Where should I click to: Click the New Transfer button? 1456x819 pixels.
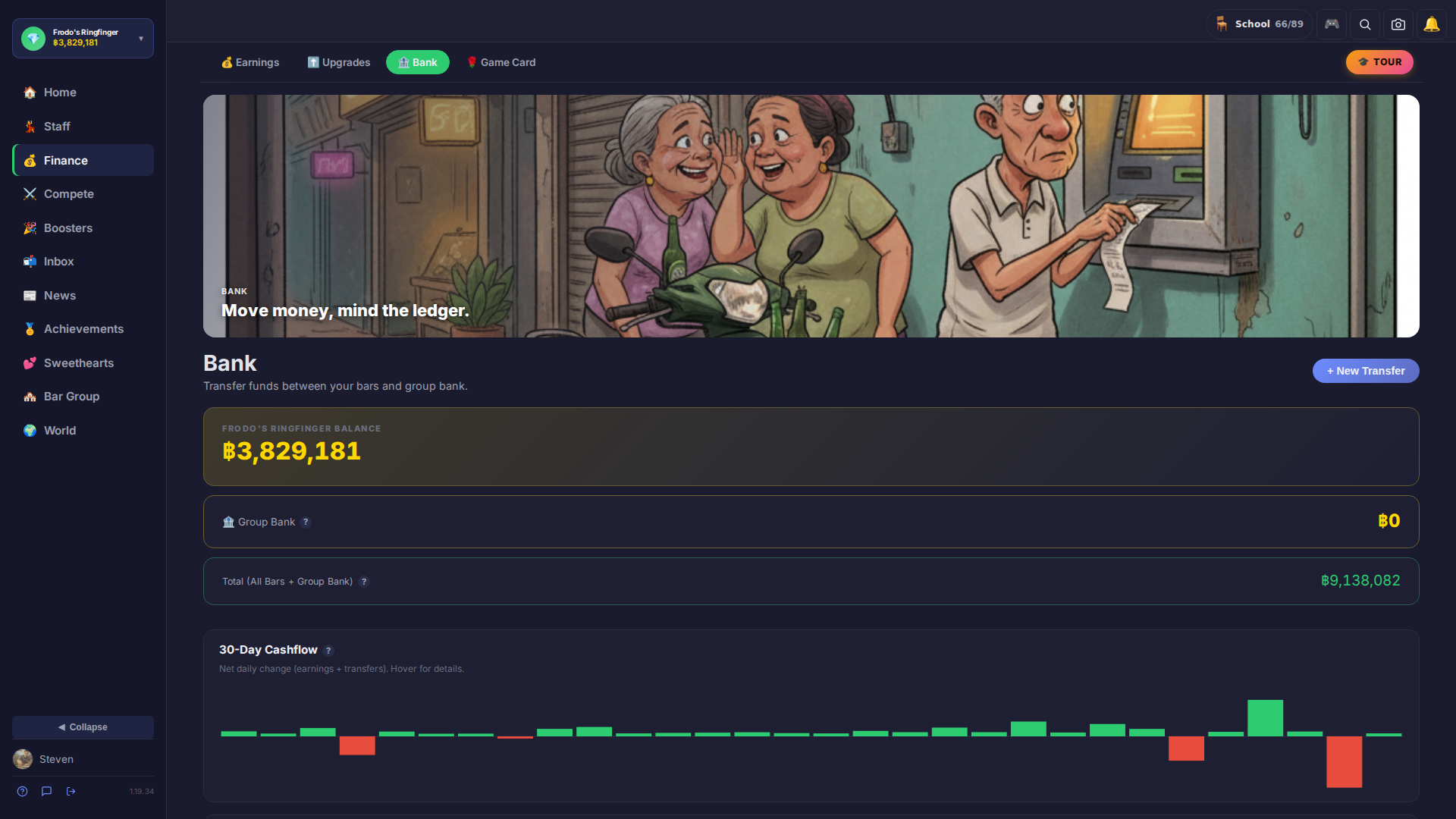pyautogui.click(x=1366, y=371)
